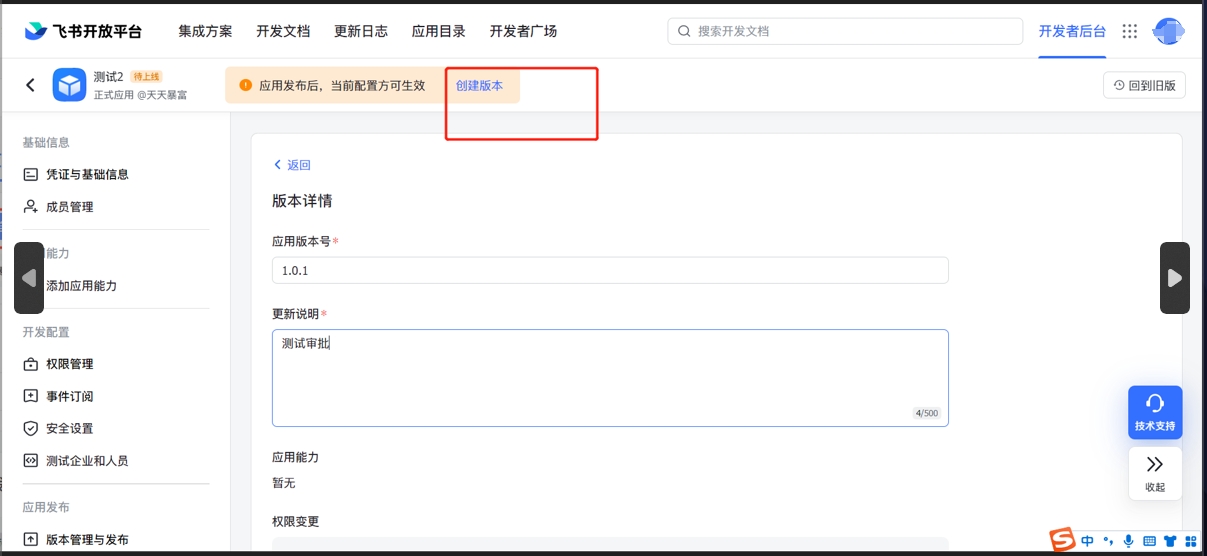Open the 集成方案 menu
The image size is (1207, 556).
(205, 31)
